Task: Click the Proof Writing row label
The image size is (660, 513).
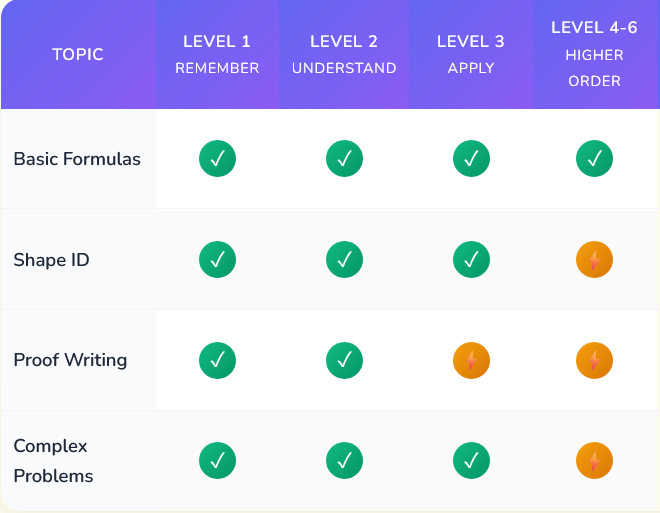Action: [x=70, y=360]
